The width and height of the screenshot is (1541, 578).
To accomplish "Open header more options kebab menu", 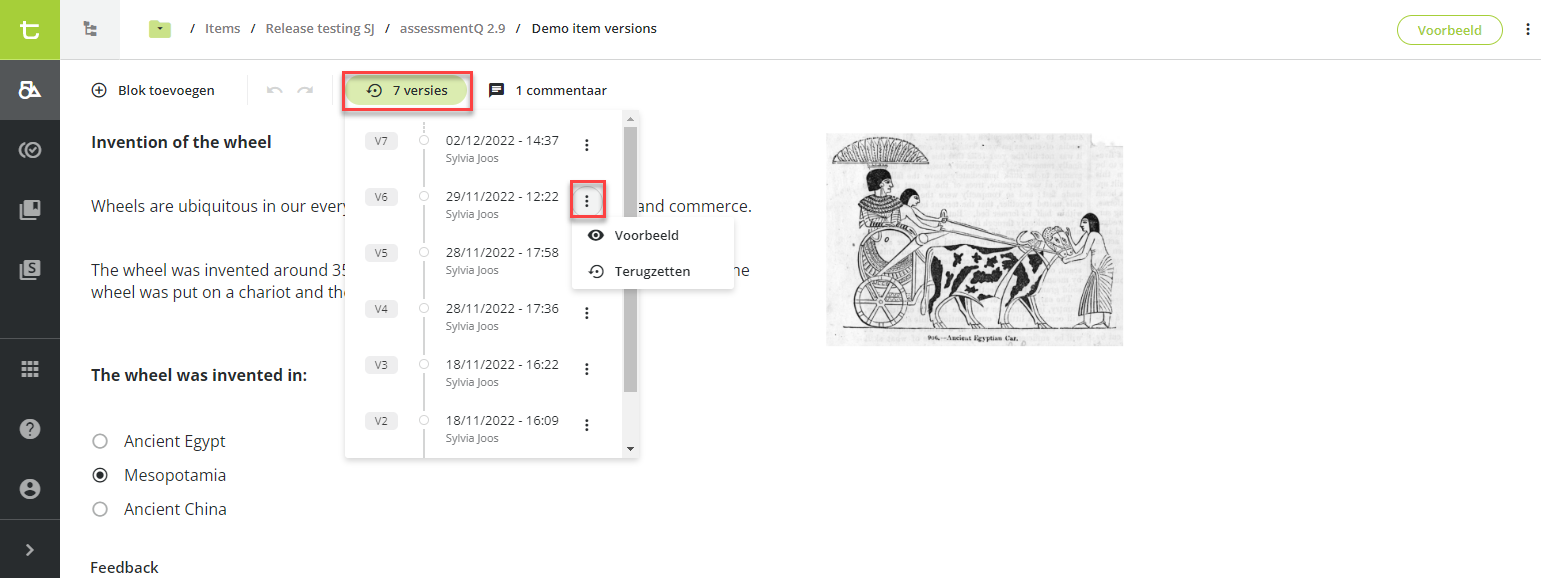I will [1528, 30].
